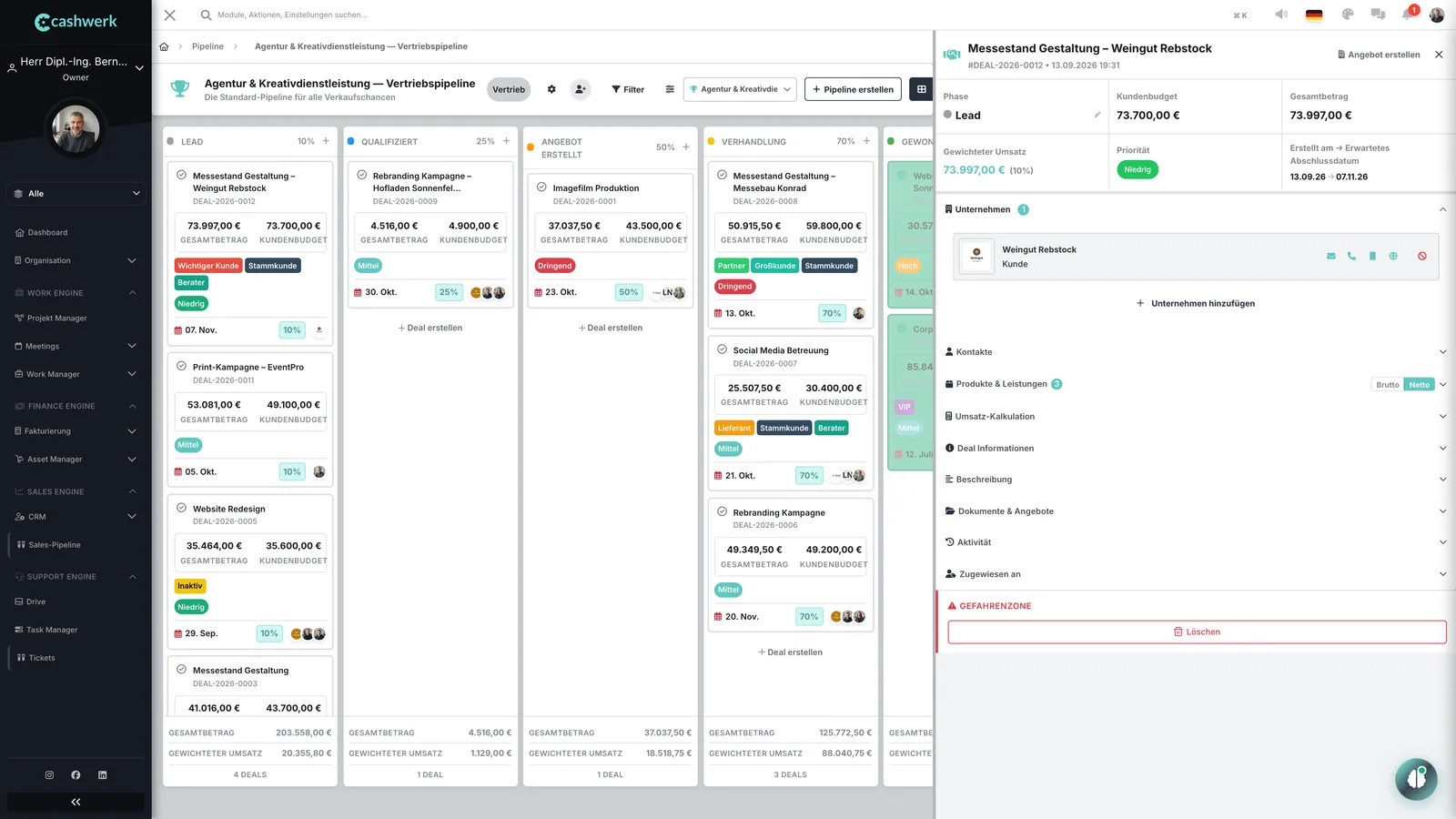Edit the Lead phase pencil icon

1097,115
